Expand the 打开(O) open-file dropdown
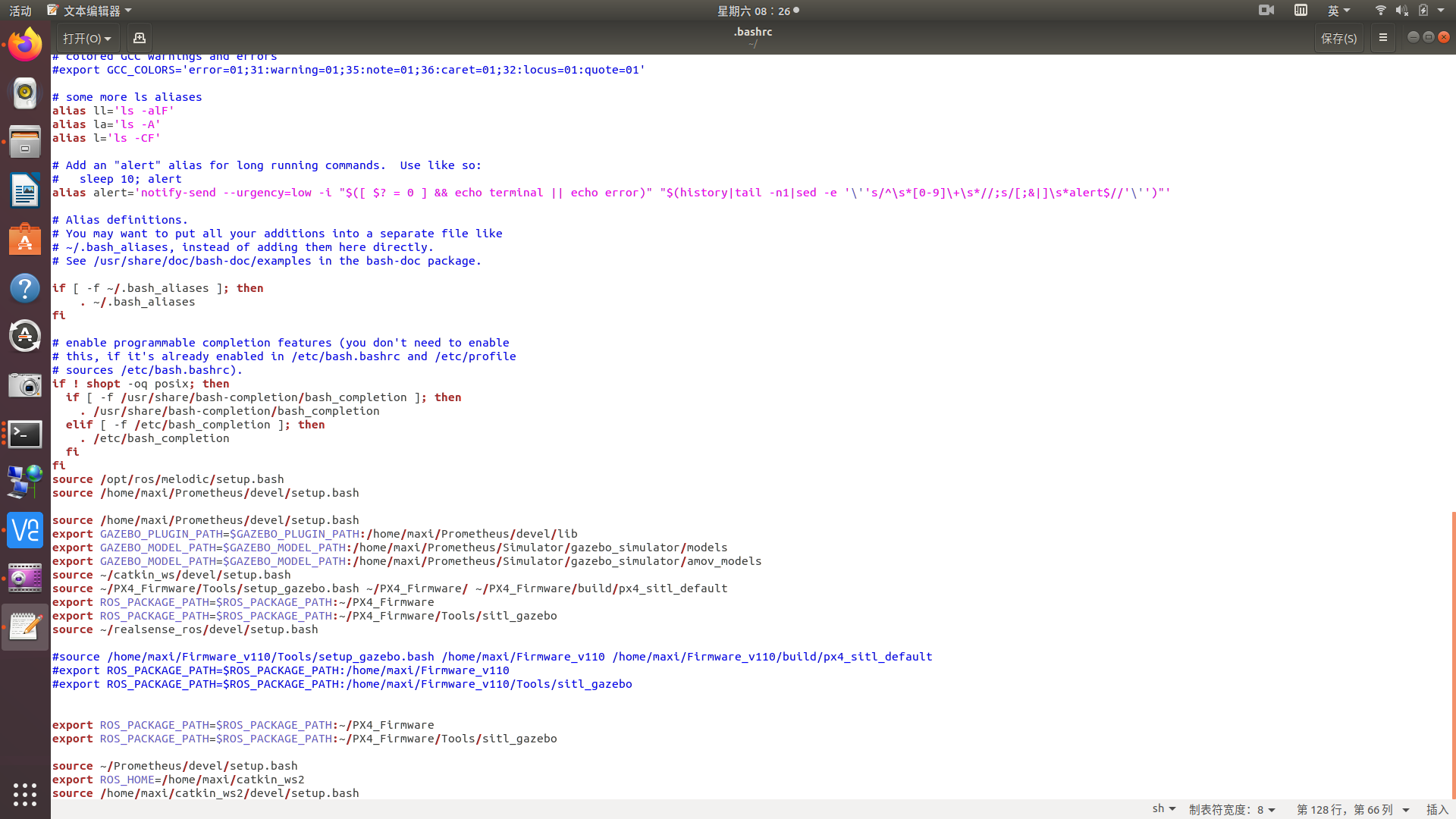The height and width of the screenshot is (819, 1456). (87, 37)
